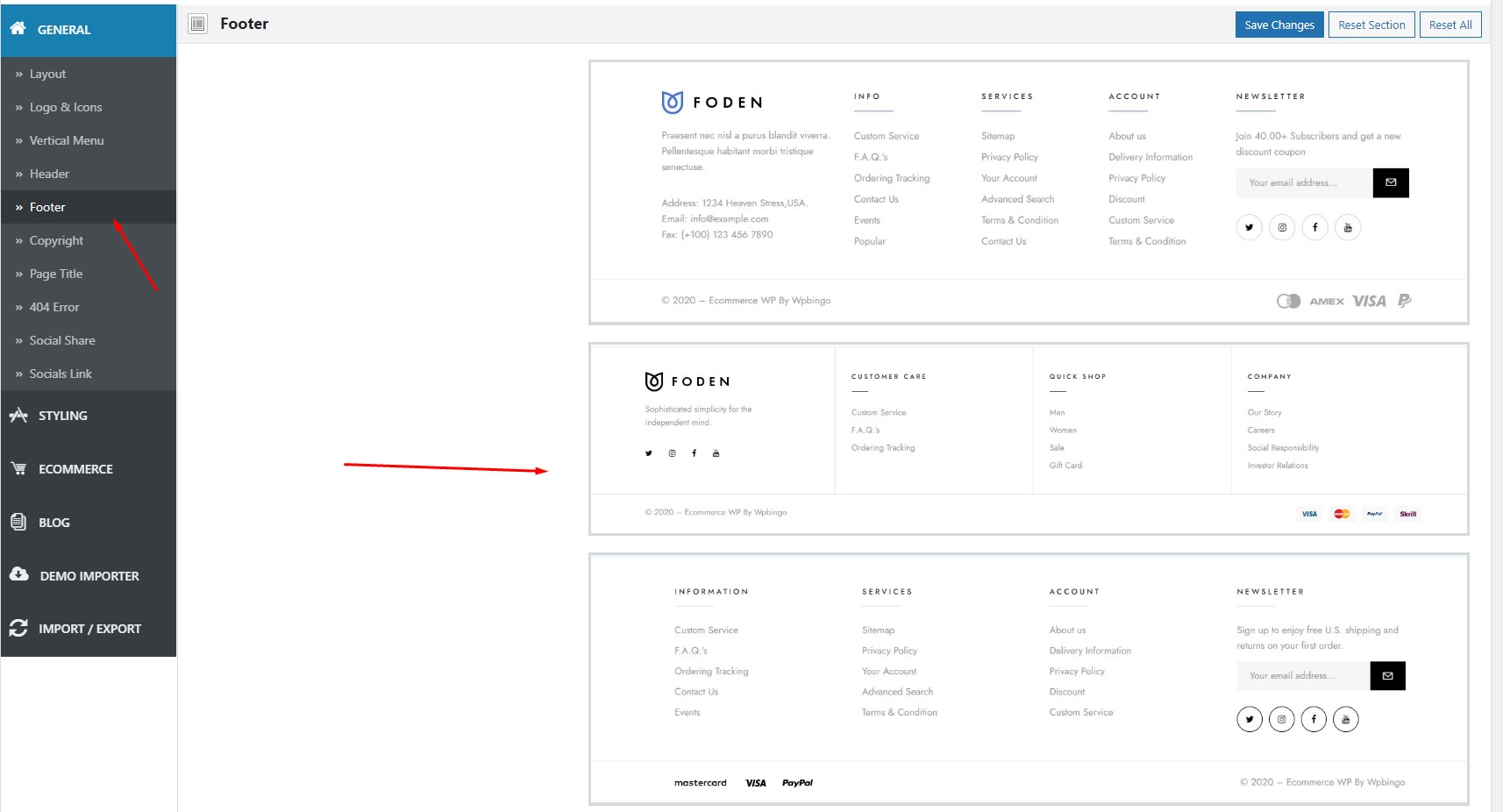Click the Import / Export refresh icon
This screenshot has width=1503, height=812.
(18, 629)
